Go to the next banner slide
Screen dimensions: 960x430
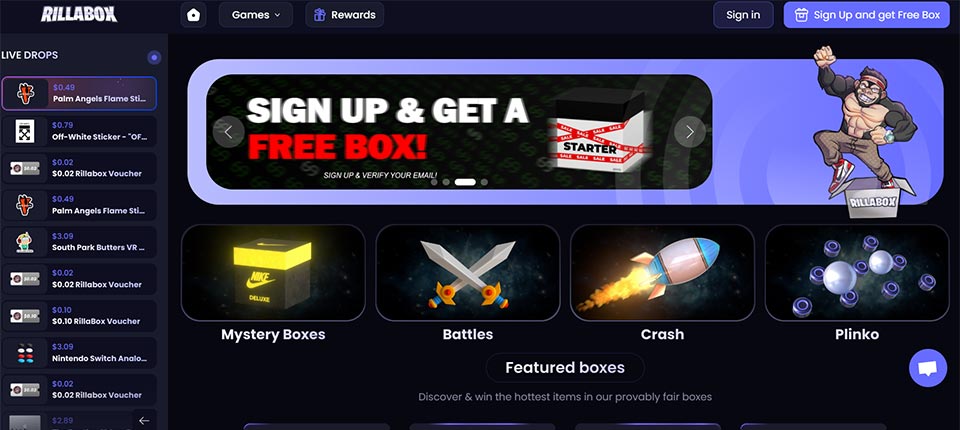click(689, 132)
